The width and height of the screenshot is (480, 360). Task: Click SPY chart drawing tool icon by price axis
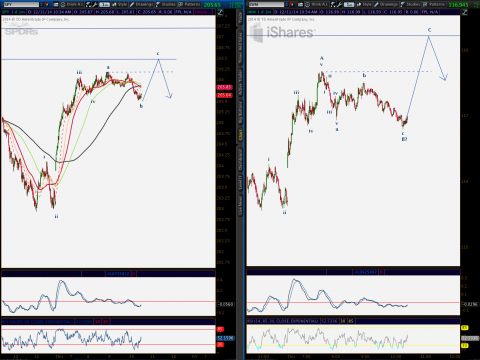pyautogui.click(x=221, y=12)
